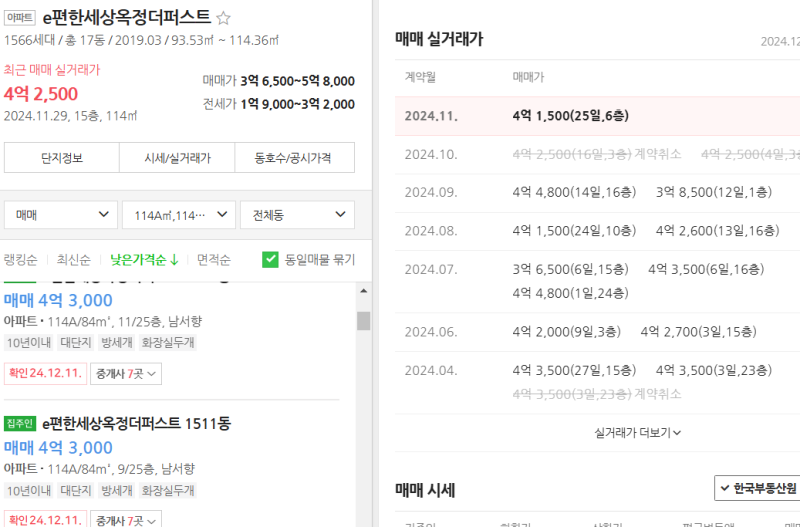Open 11/25층 listing priced 매매 4억 3,000
Viewport: 800px width, 527px height.
pos(58,300)
